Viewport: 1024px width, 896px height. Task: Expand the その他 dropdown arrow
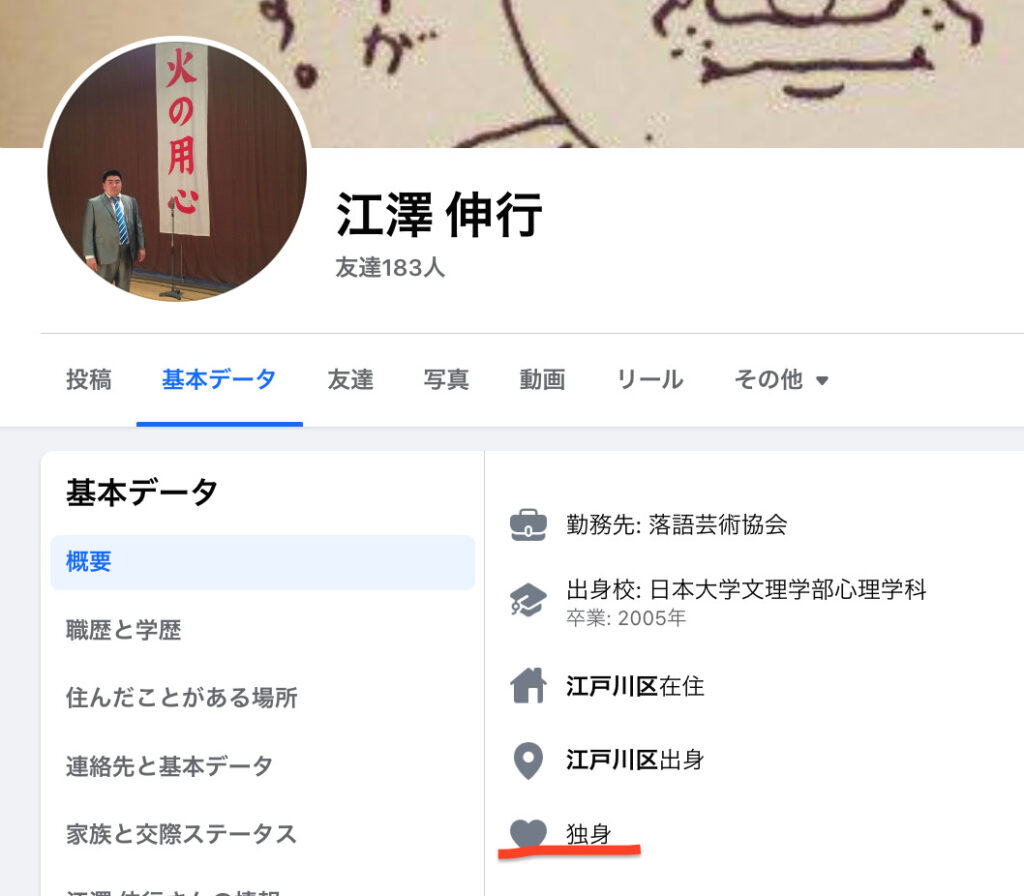tap(822, 380)
